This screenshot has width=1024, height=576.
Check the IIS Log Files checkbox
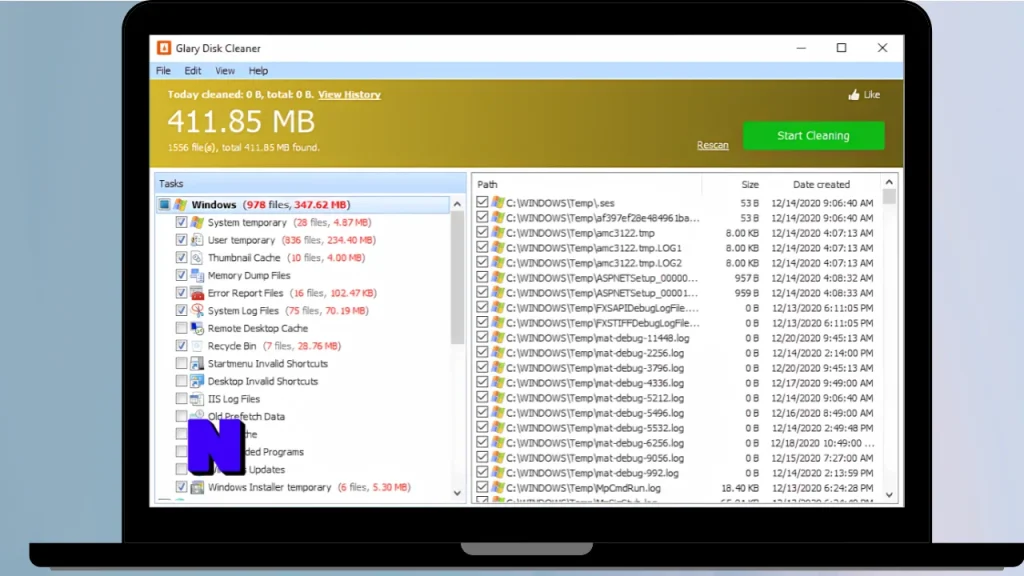[x=181, y=398]
